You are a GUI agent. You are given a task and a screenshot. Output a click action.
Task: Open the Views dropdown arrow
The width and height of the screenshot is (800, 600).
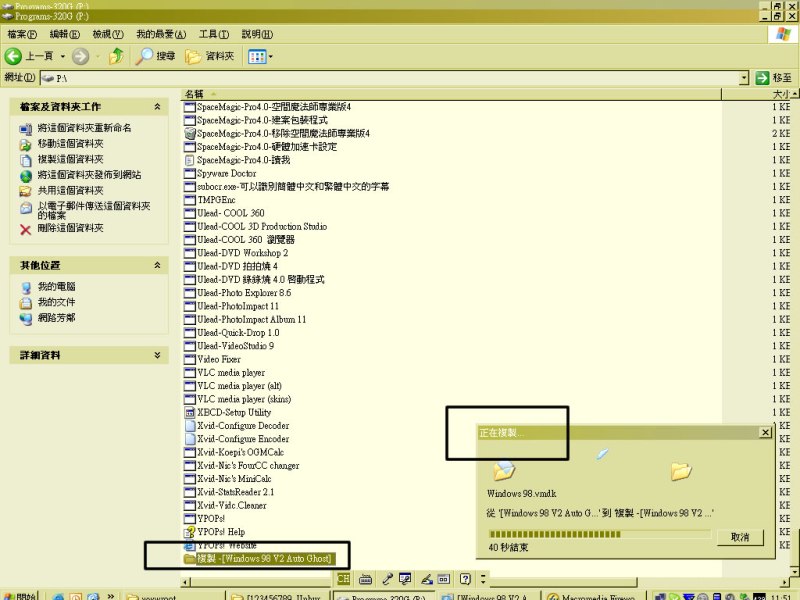[x=270, y=56]
